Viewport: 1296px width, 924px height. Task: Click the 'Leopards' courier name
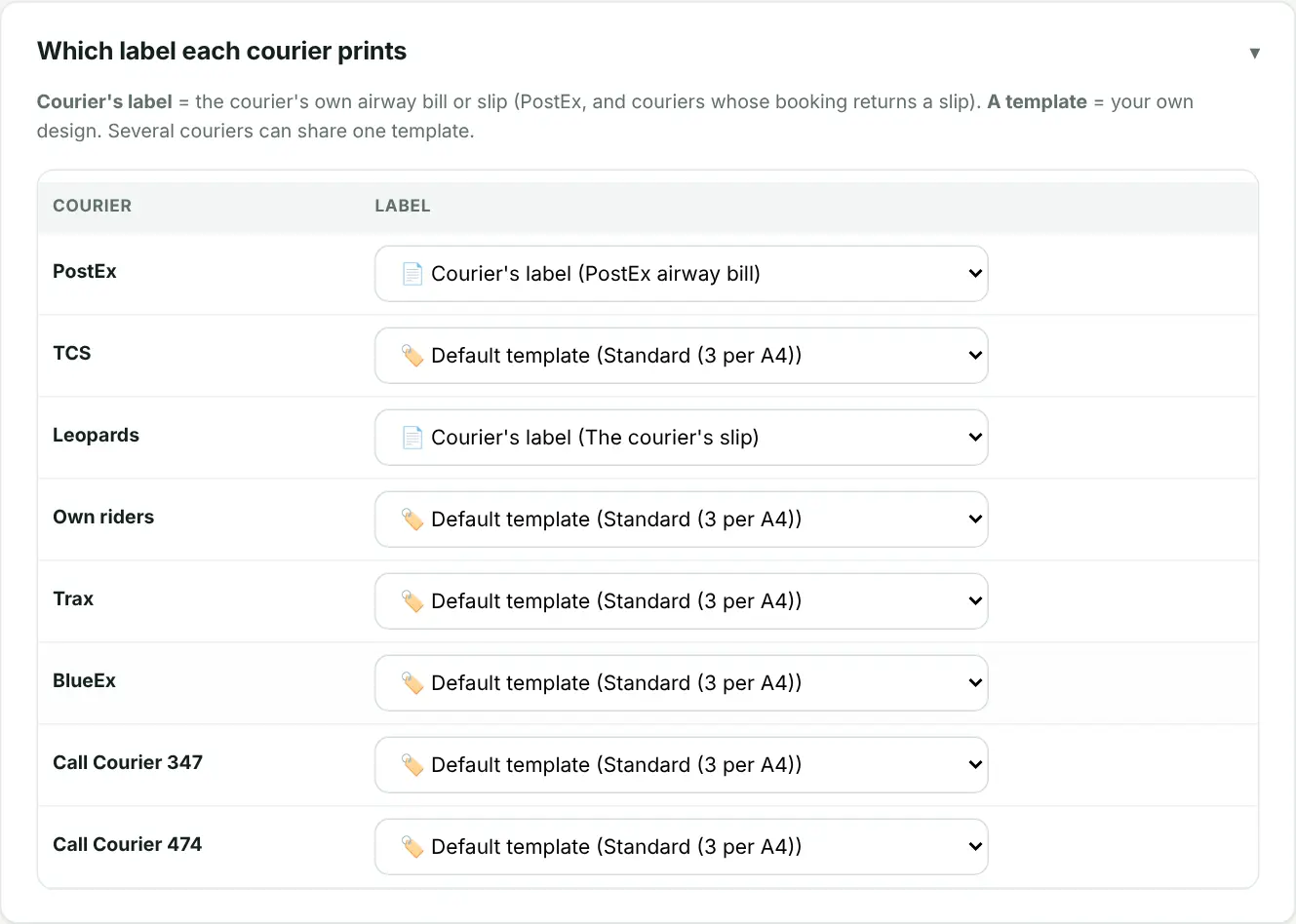click(x=96, y=436)
